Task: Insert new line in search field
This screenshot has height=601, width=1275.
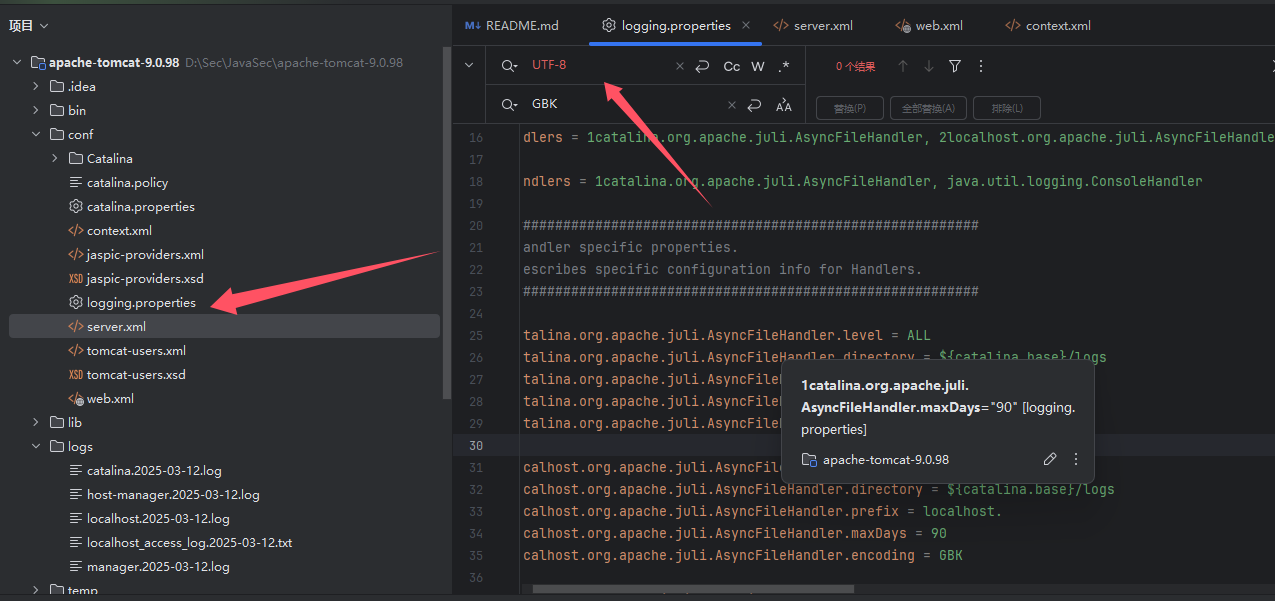Action: tap(703, 66)
